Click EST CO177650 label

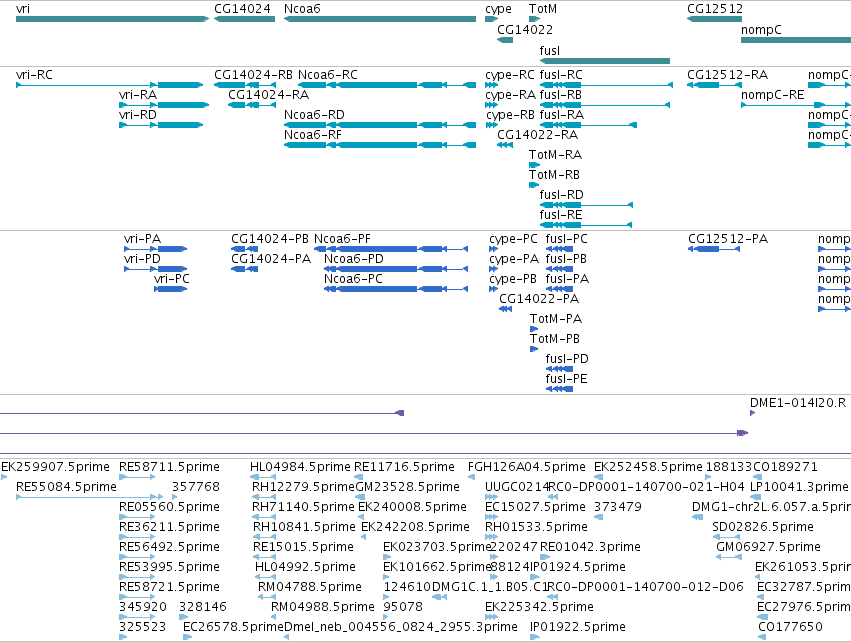(790, 627)
